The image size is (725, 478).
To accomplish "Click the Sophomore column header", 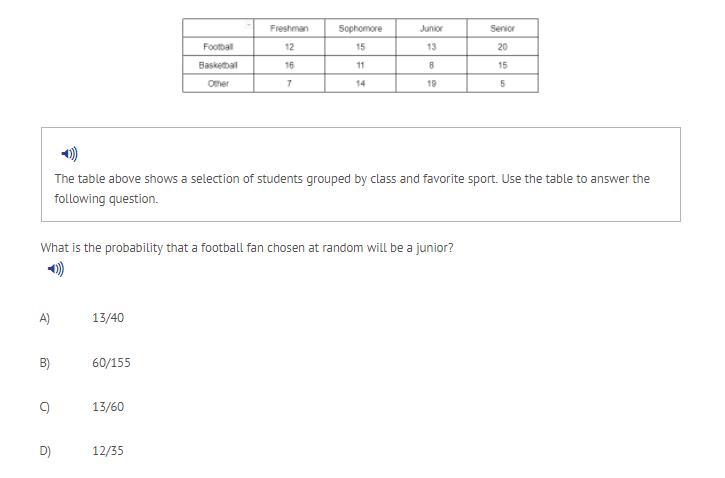I will point(360,28).
